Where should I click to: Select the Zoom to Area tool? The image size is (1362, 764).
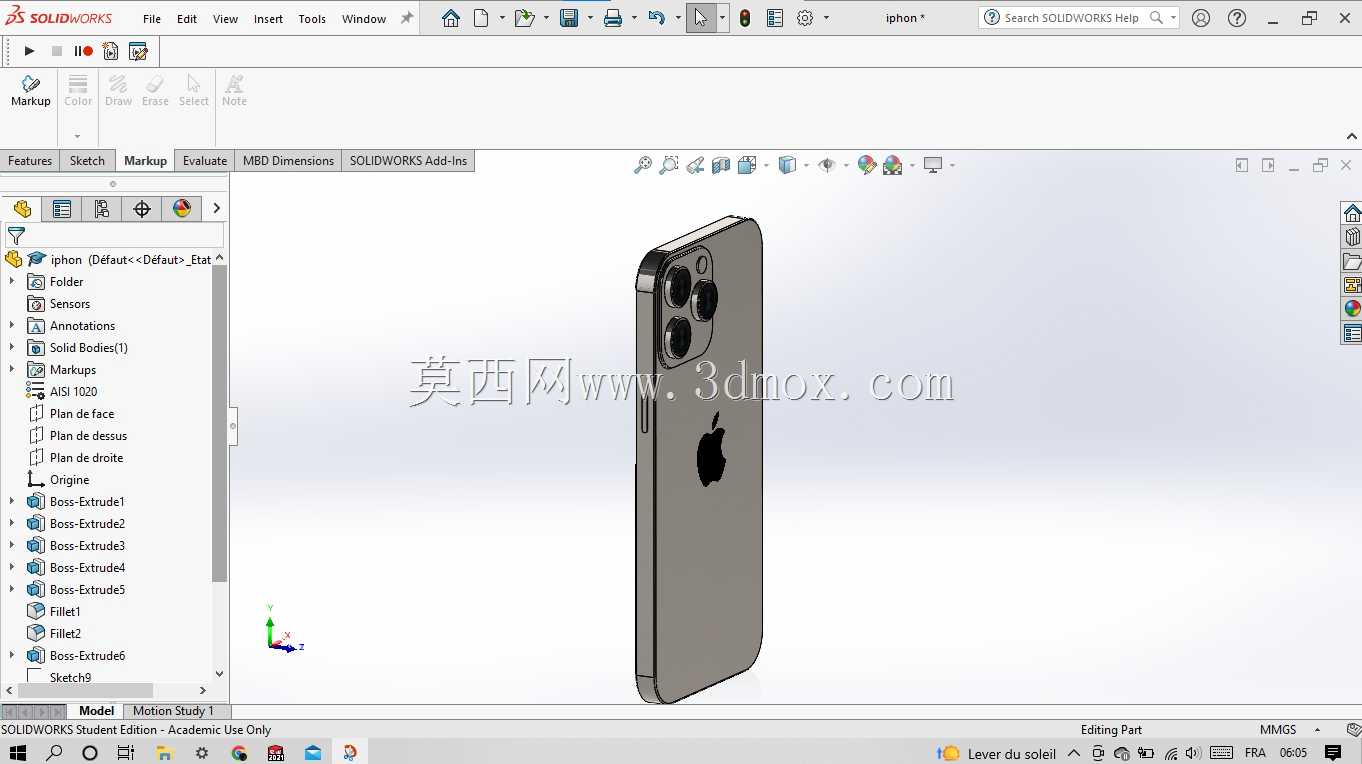(x=669, y=165)
